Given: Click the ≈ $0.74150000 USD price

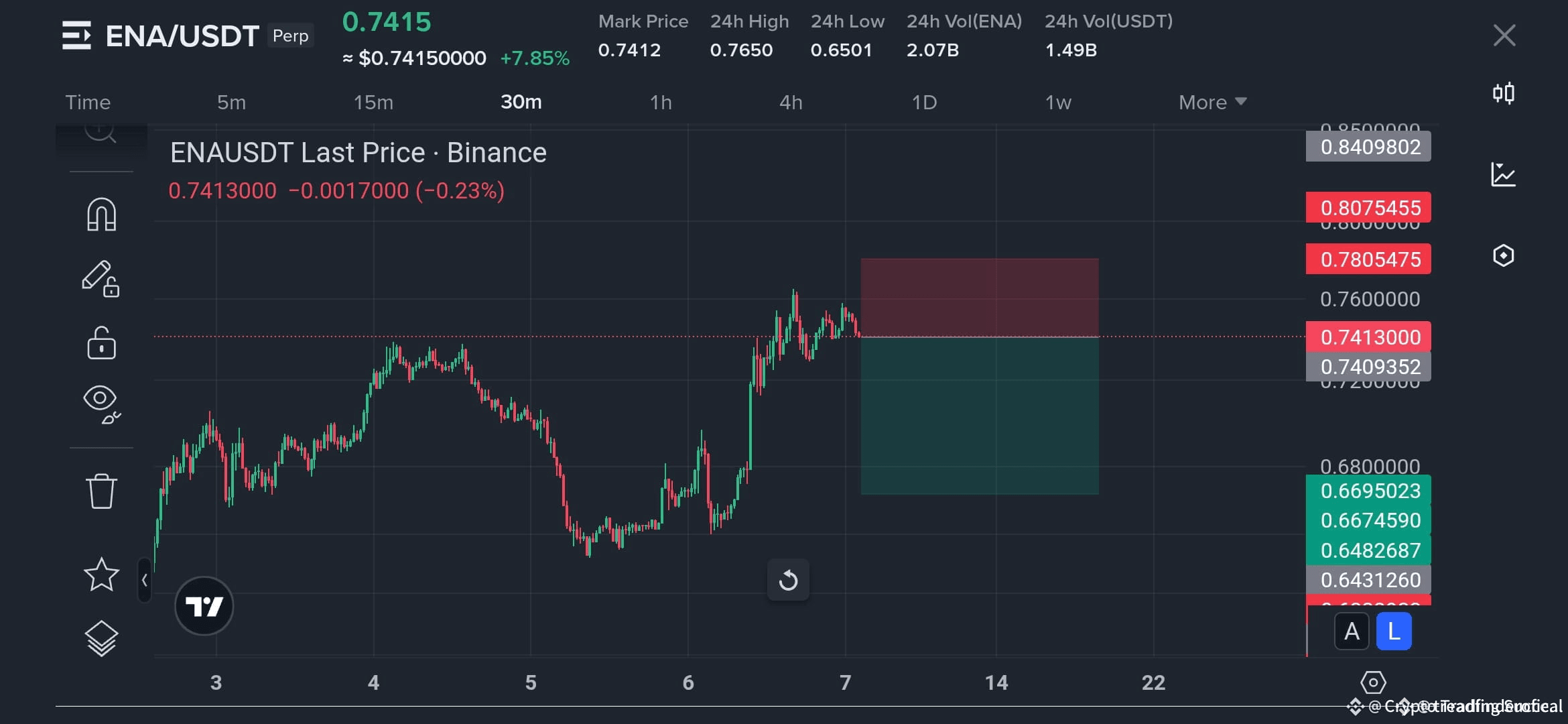Looking at the screenshot, I should coord(414,58).
